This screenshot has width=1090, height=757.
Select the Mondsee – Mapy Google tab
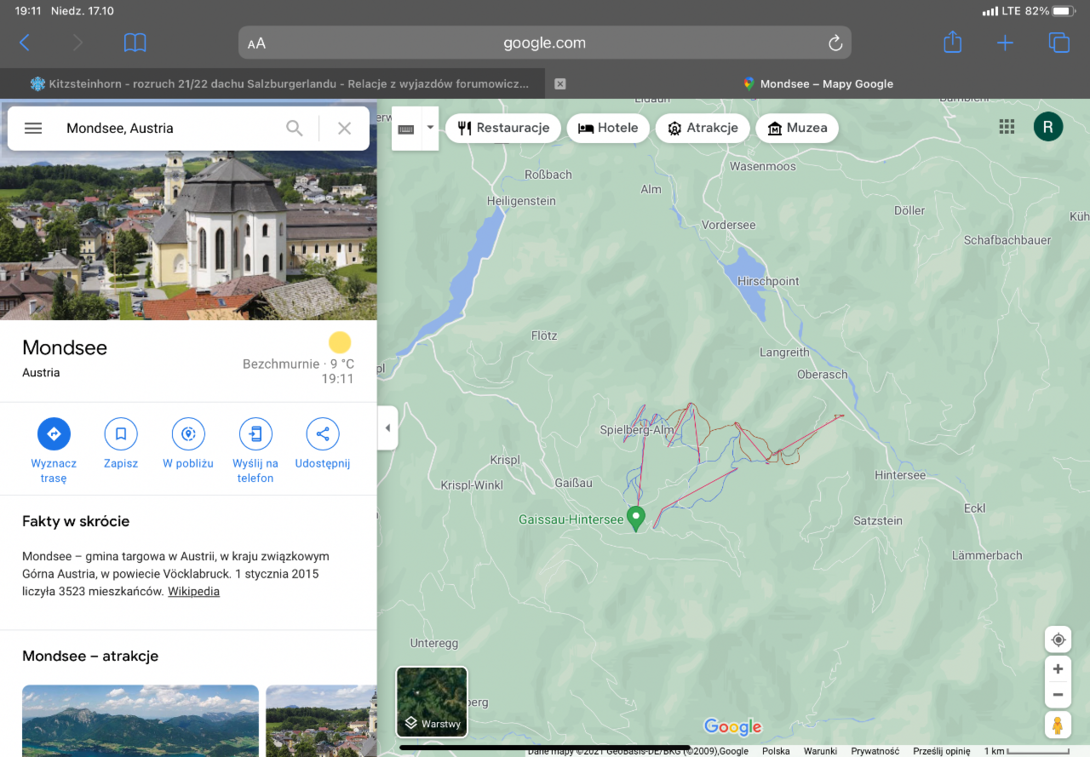818,84
